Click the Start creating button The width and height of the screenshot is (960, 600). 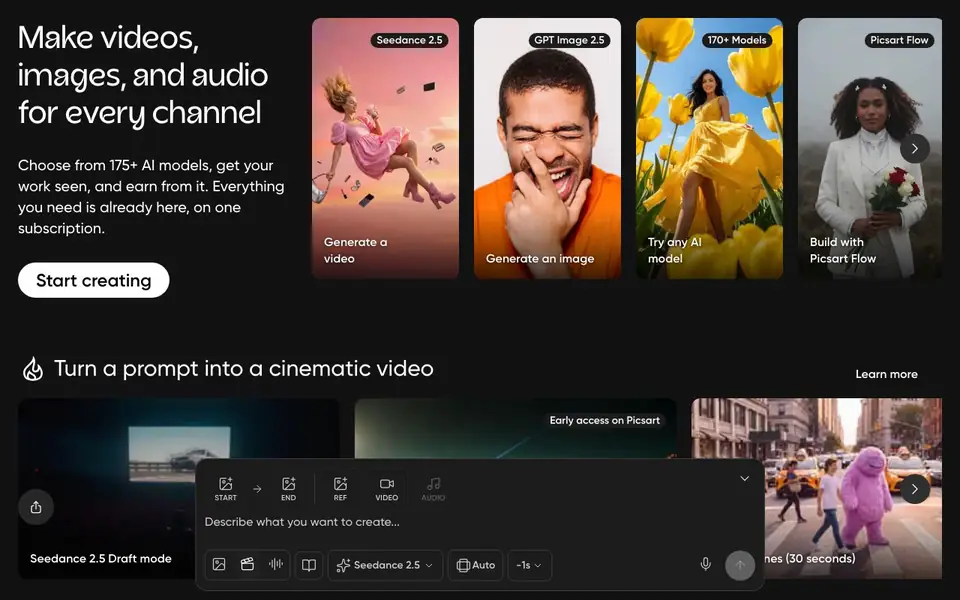pos(94,280)
